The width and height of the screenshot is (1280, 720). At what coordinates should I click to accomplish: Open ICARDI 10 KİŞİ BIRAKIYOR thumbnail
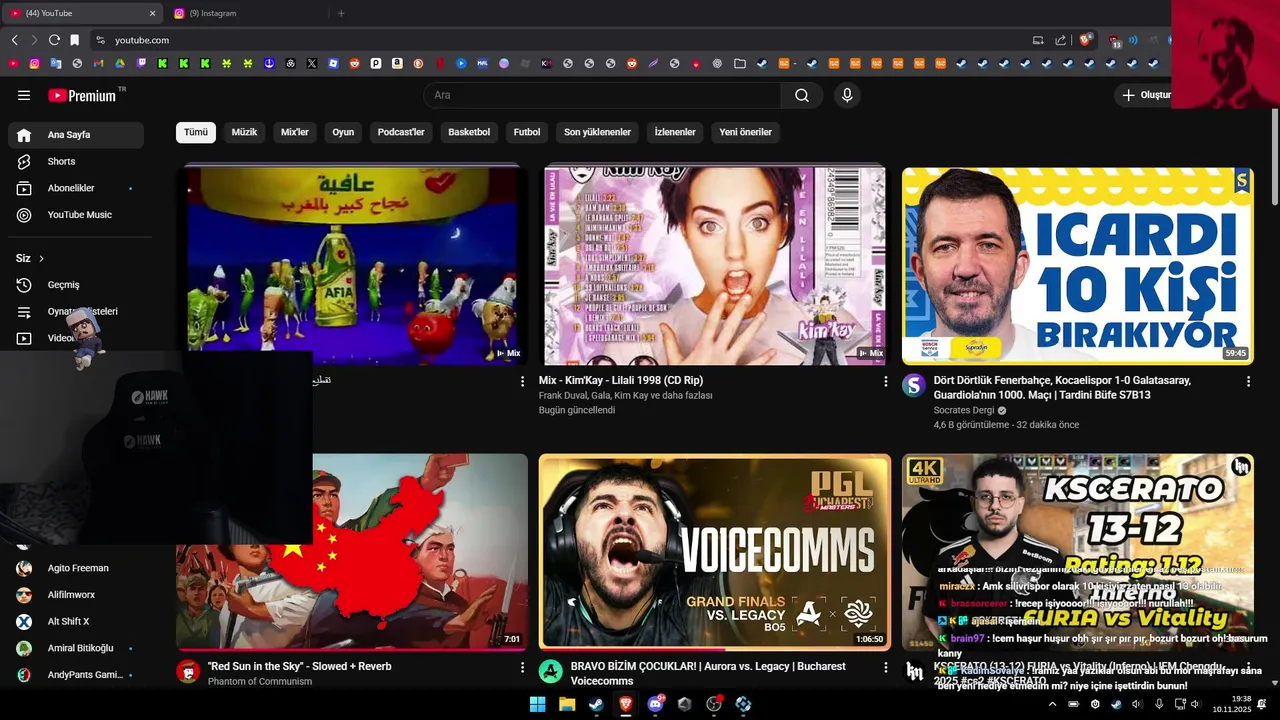[1077, 266]
